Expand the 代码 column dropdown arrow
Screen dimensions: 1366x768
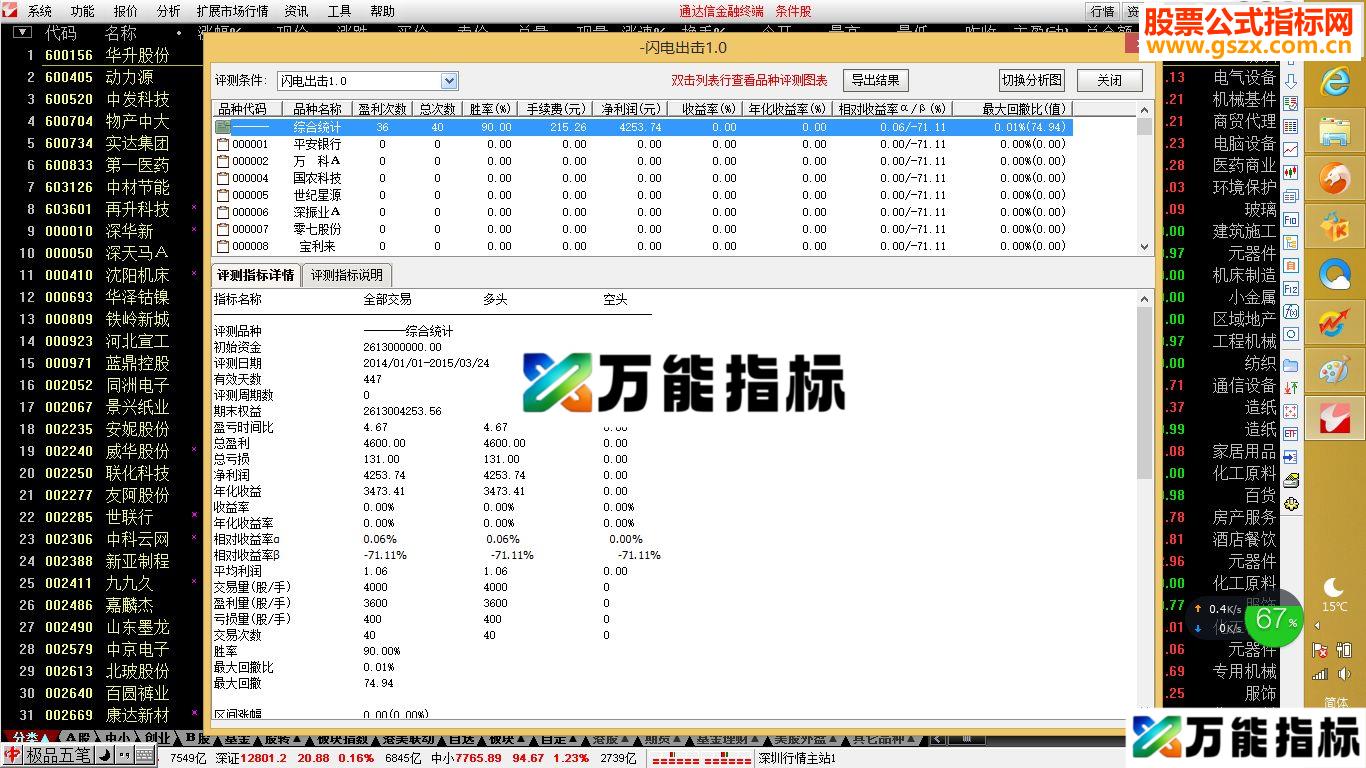pos(22,32)
